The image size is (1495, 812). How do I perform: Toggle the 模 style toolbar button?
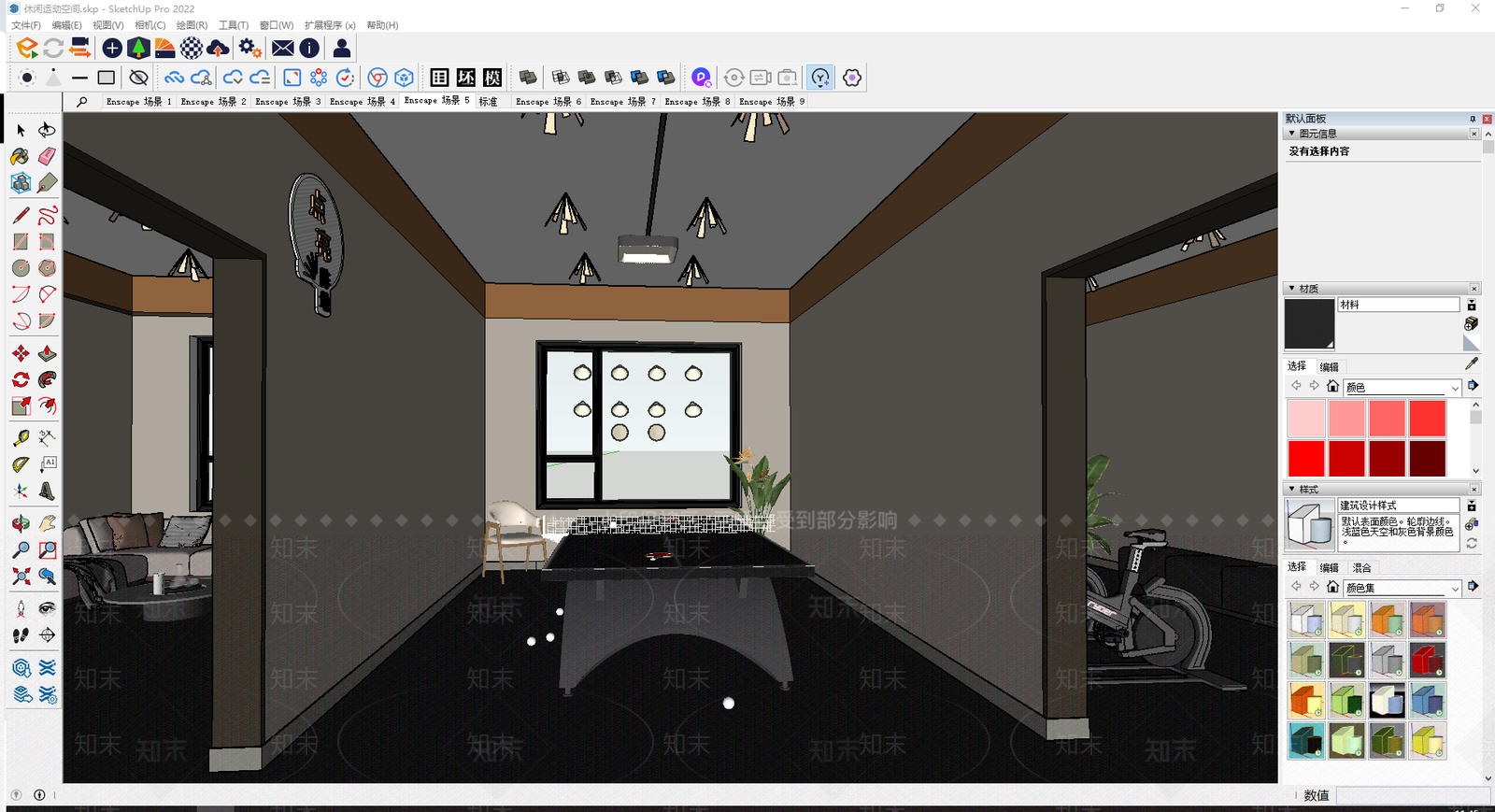coord(492,78)
